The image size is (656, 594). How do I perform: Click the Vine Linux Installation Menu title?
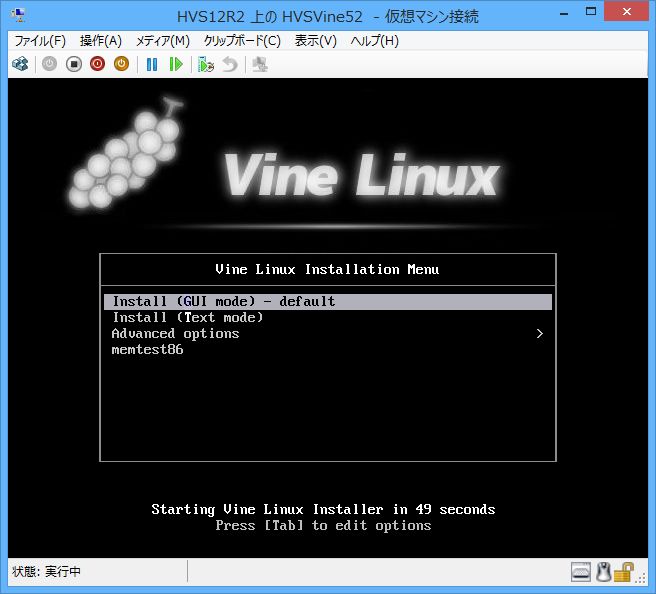327,269
